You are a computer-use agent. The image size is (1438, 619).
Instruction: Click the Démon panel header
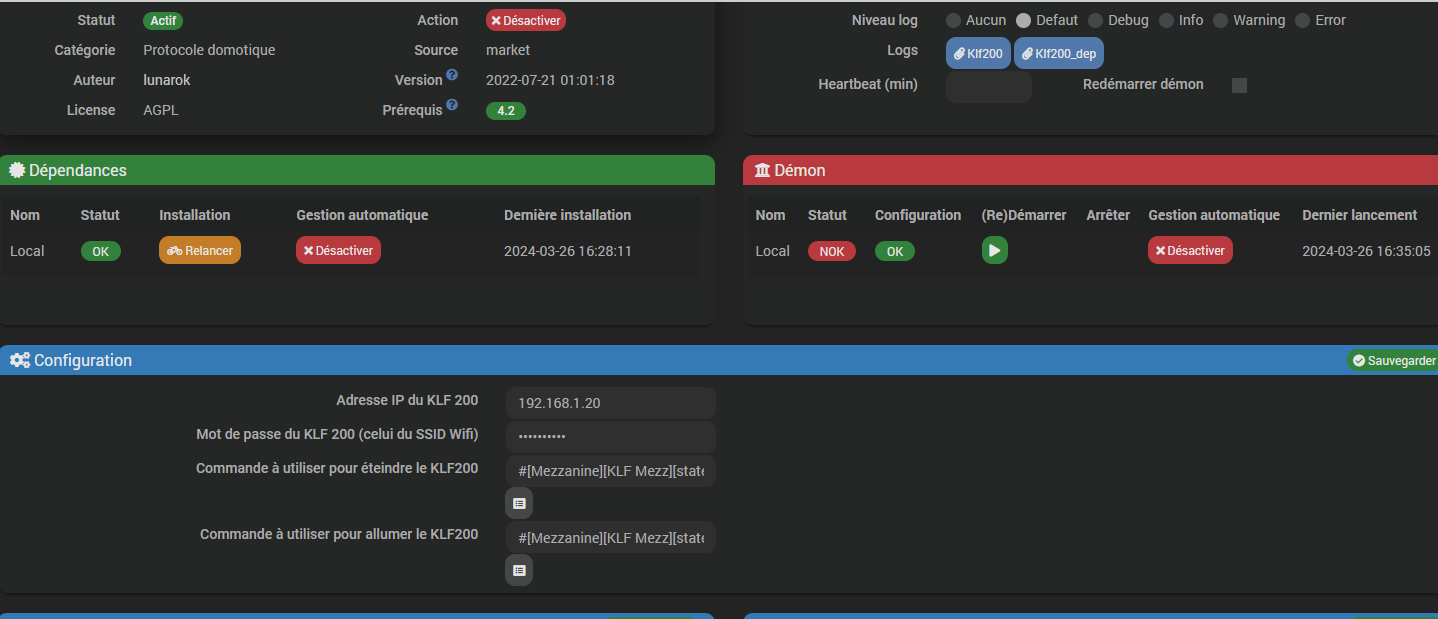(1091, 170)
